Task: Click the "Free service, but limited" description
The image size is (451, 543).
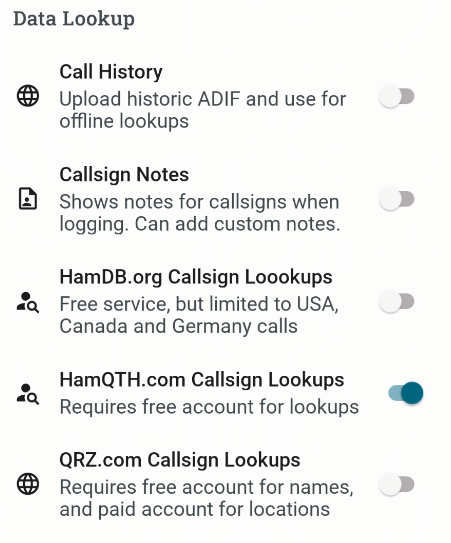Action: (199, 315)
